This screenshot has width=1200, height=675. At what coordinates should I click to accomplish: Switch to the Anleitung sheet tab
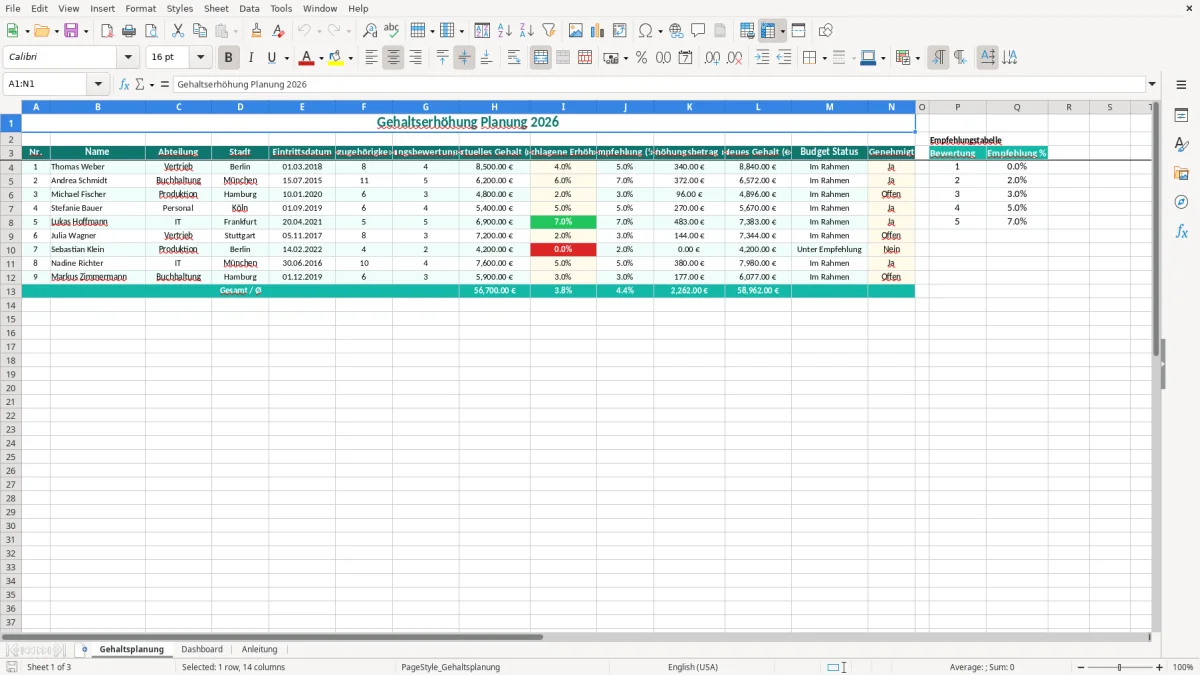[x=260, y=649]
